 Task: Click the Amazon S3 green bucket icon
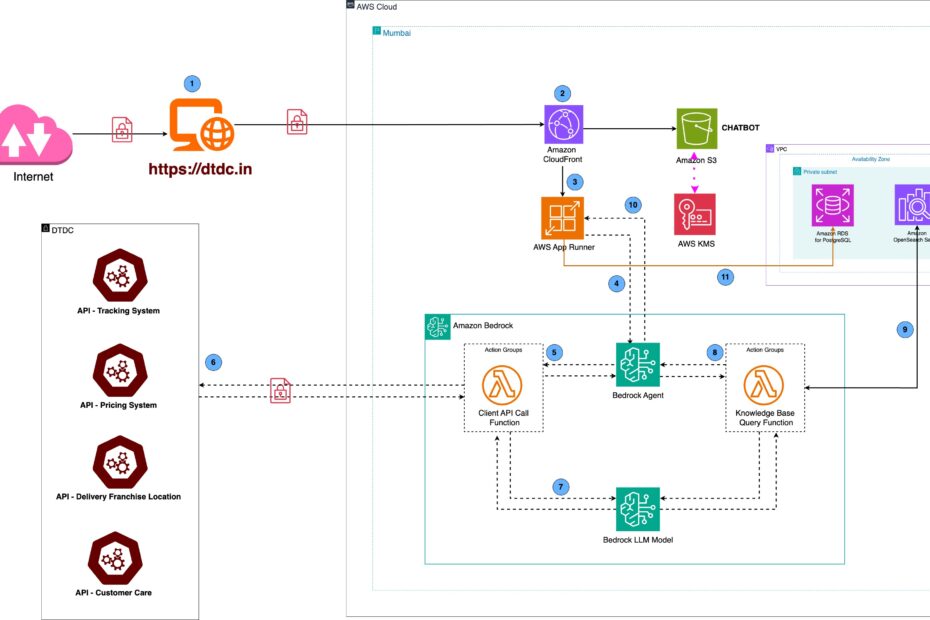coord(697,128)
